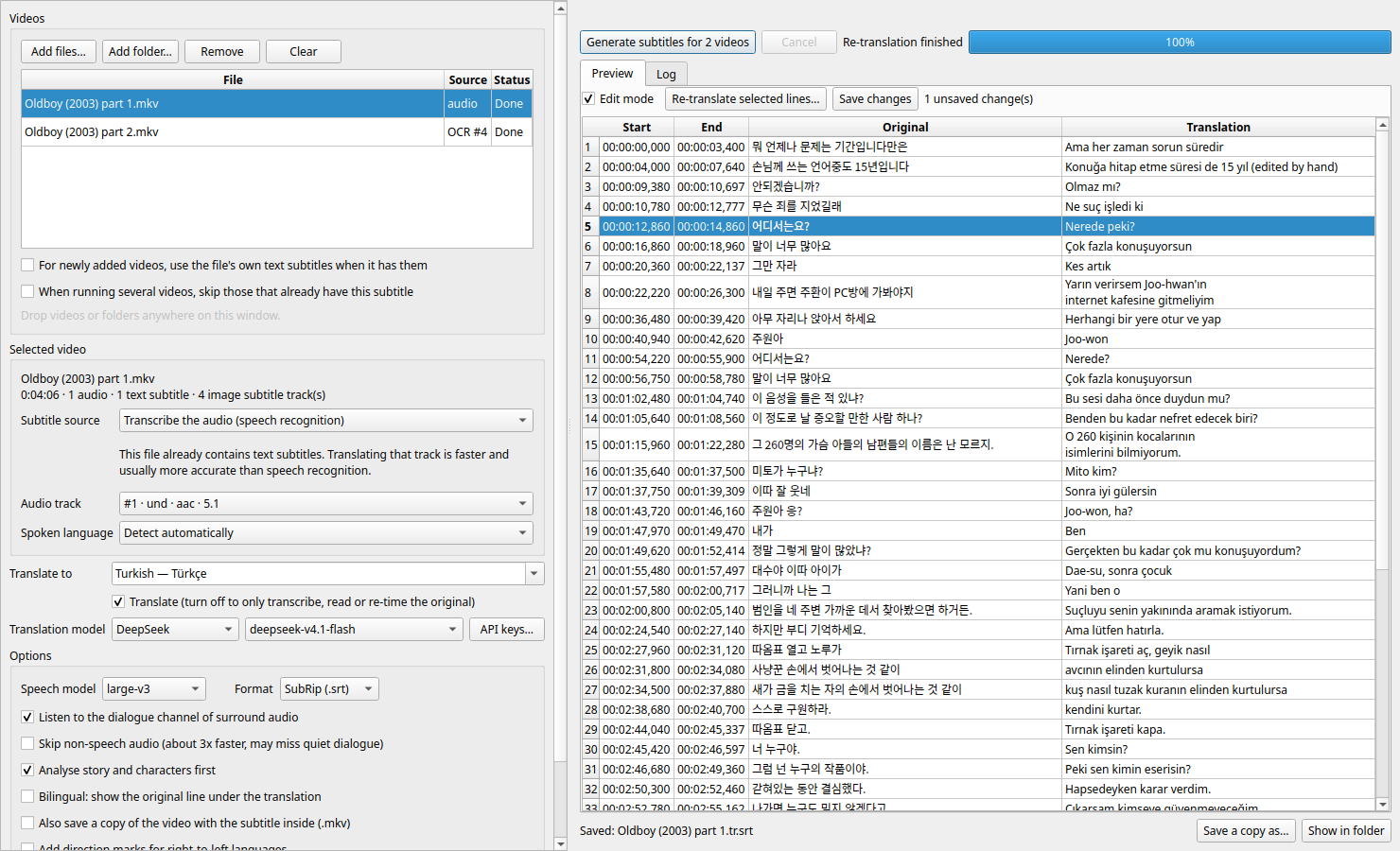Viewport: 1400px width, 851px height.
Task: Clear the video list
Action: click(304, 51)
